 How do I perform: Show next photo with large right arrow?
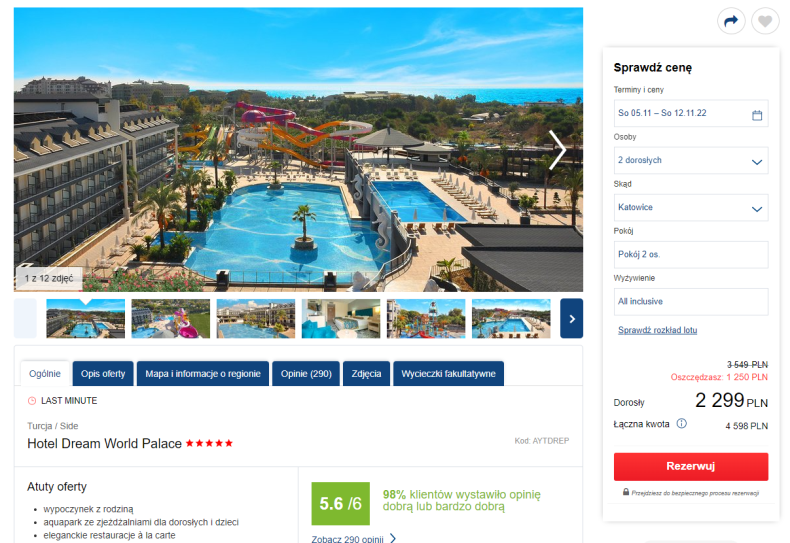point(557,150)
